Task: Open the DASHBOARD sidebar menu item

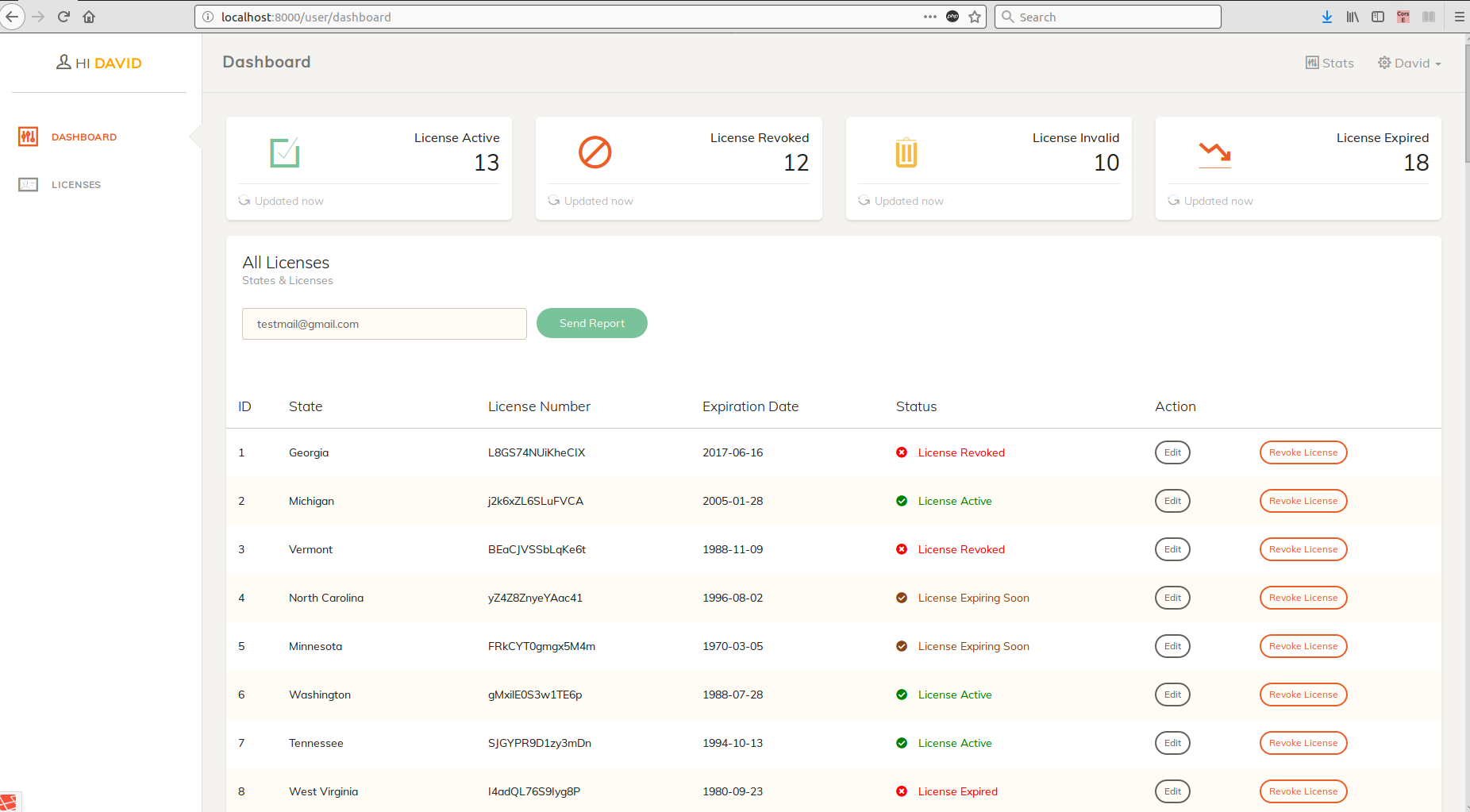Action: click(x=84, y=137)
